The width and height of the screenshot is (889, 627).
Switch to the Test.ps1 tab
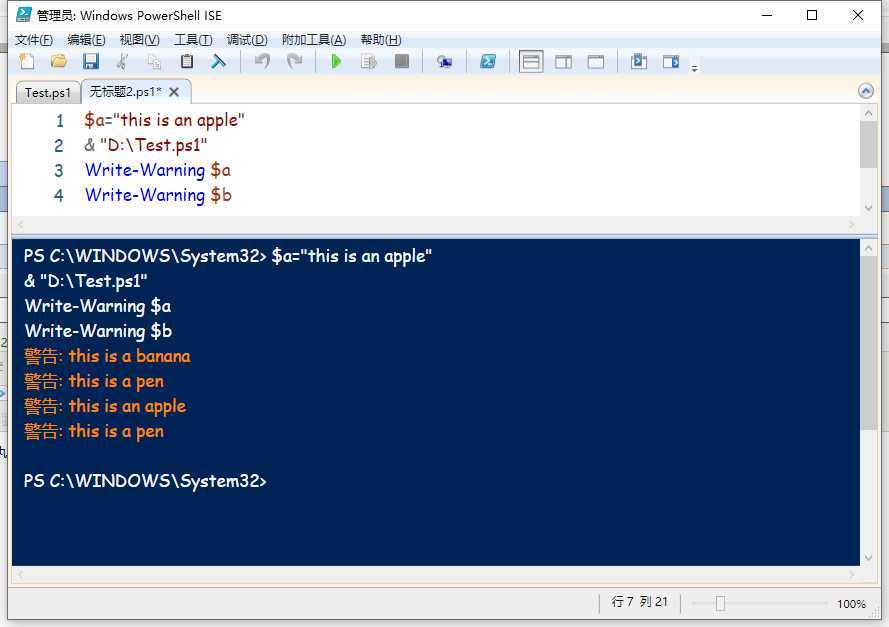tap(48, 92)
